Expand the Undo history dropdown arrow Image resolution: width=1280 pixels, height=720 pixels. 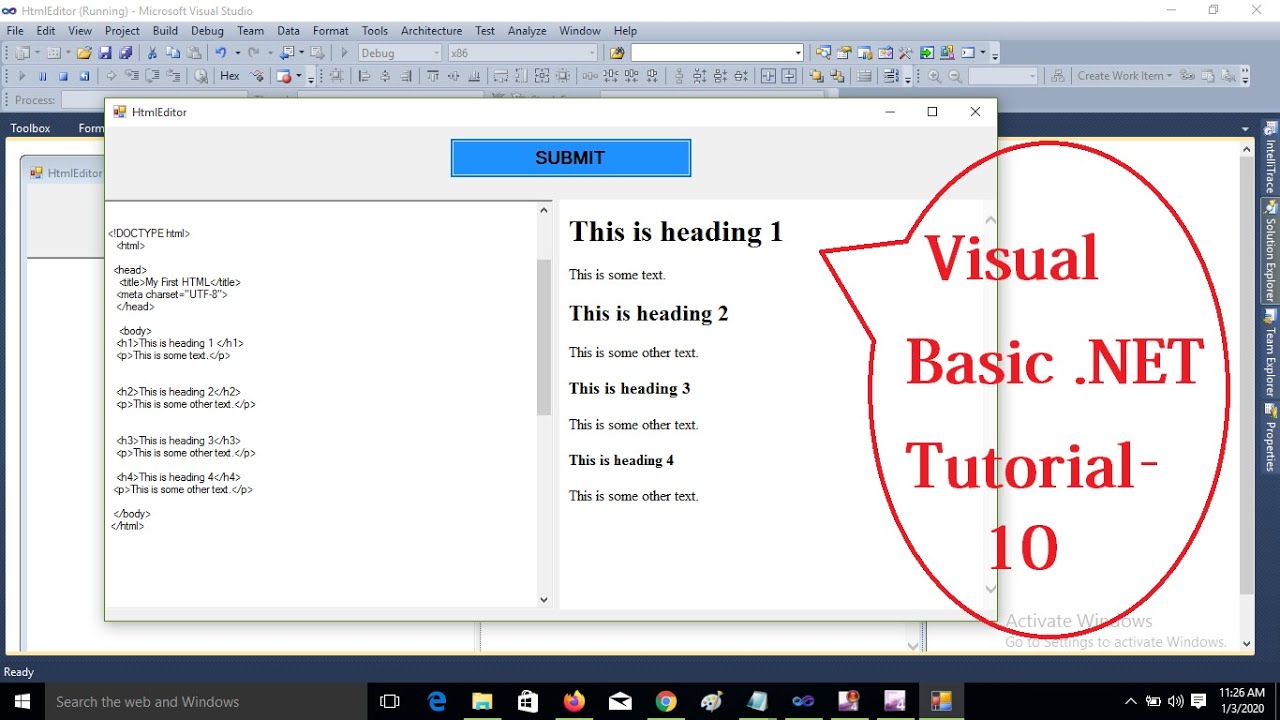pos(237,53)
